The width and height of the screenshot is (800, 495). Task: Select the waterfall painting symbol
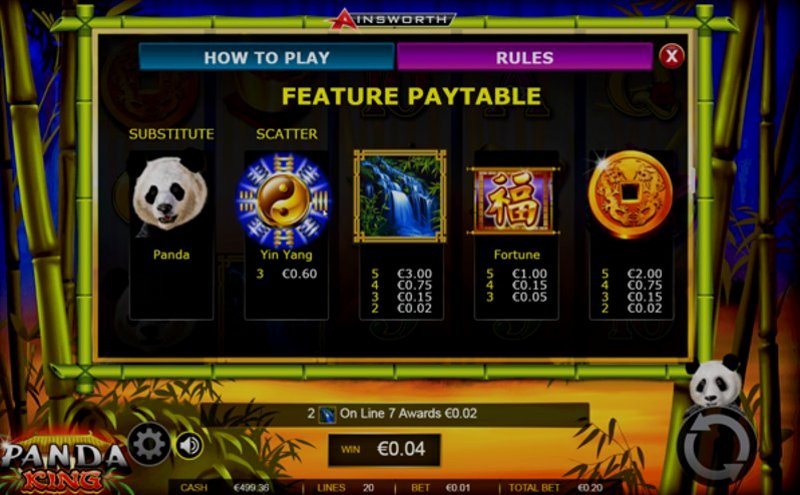click(400, 196)
